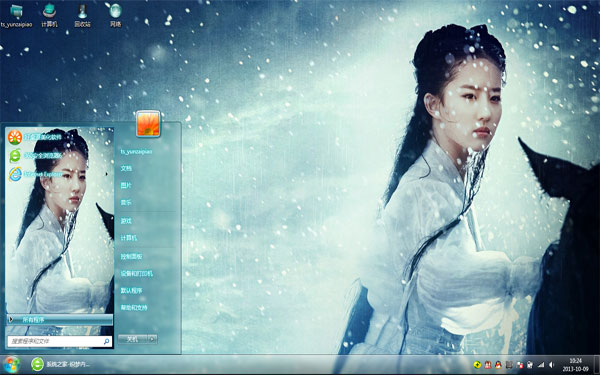
Task: Click the 关机 shutdown button
Action: coord(132,339)
